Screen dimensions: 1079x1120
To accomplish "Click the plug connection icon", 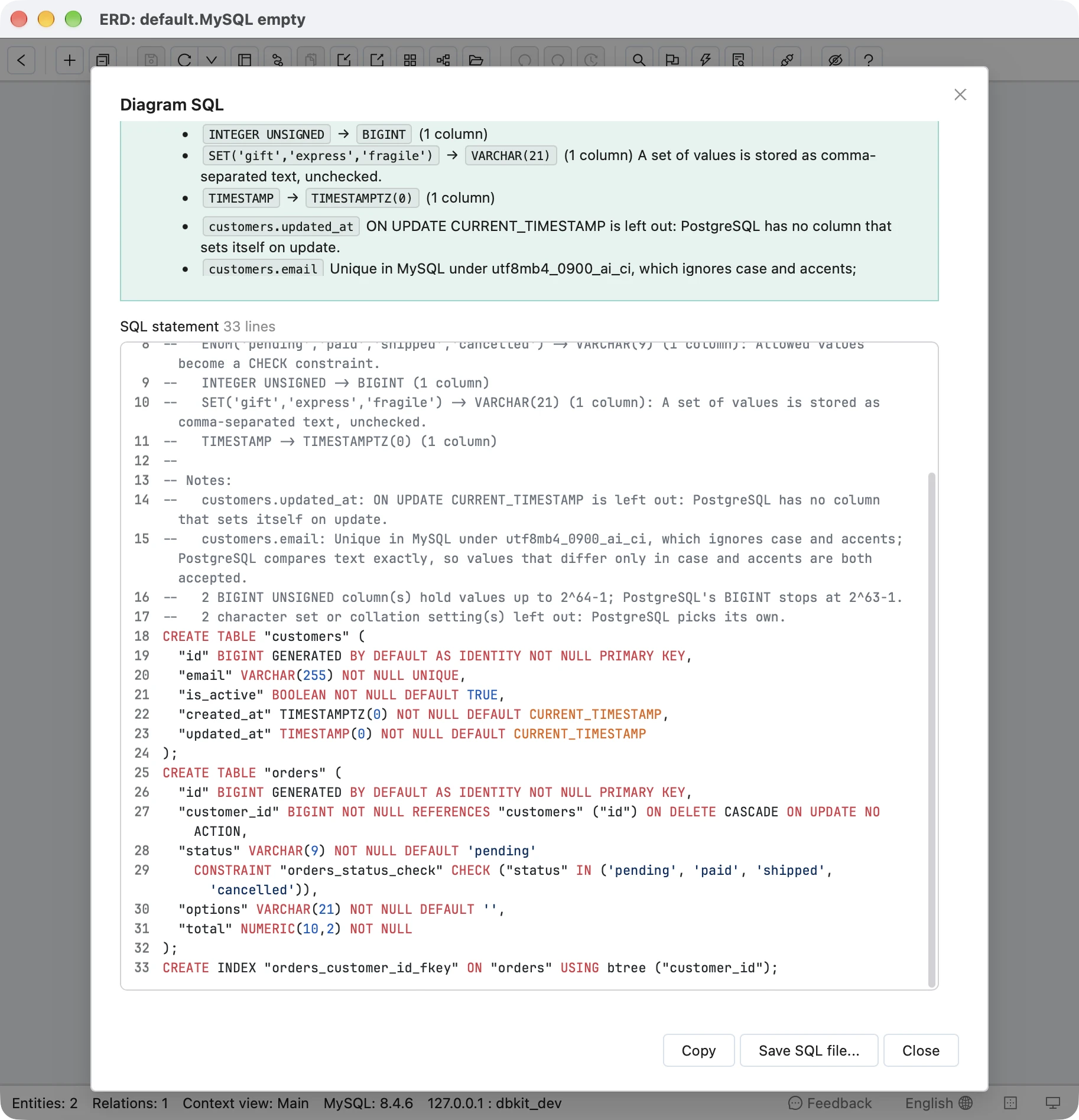I will 787,60.
